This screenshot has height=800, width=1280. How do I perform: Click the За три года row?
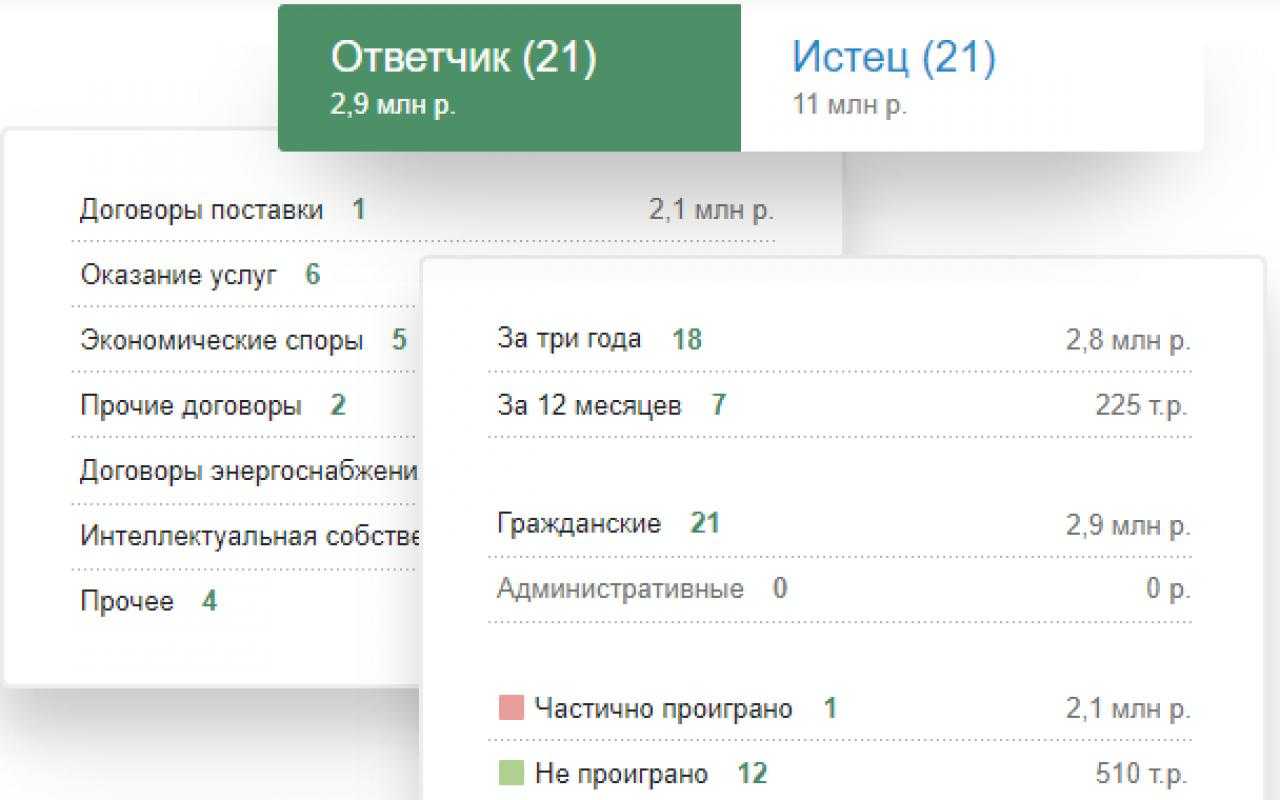[840, 340]
